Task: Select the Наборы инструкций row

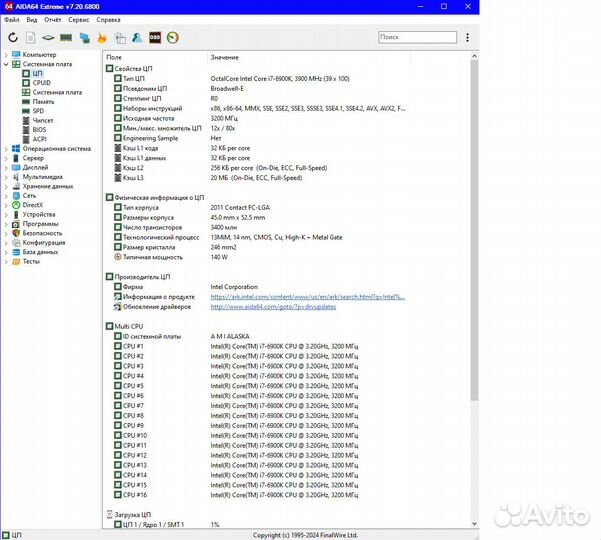Action: point(256,108)
